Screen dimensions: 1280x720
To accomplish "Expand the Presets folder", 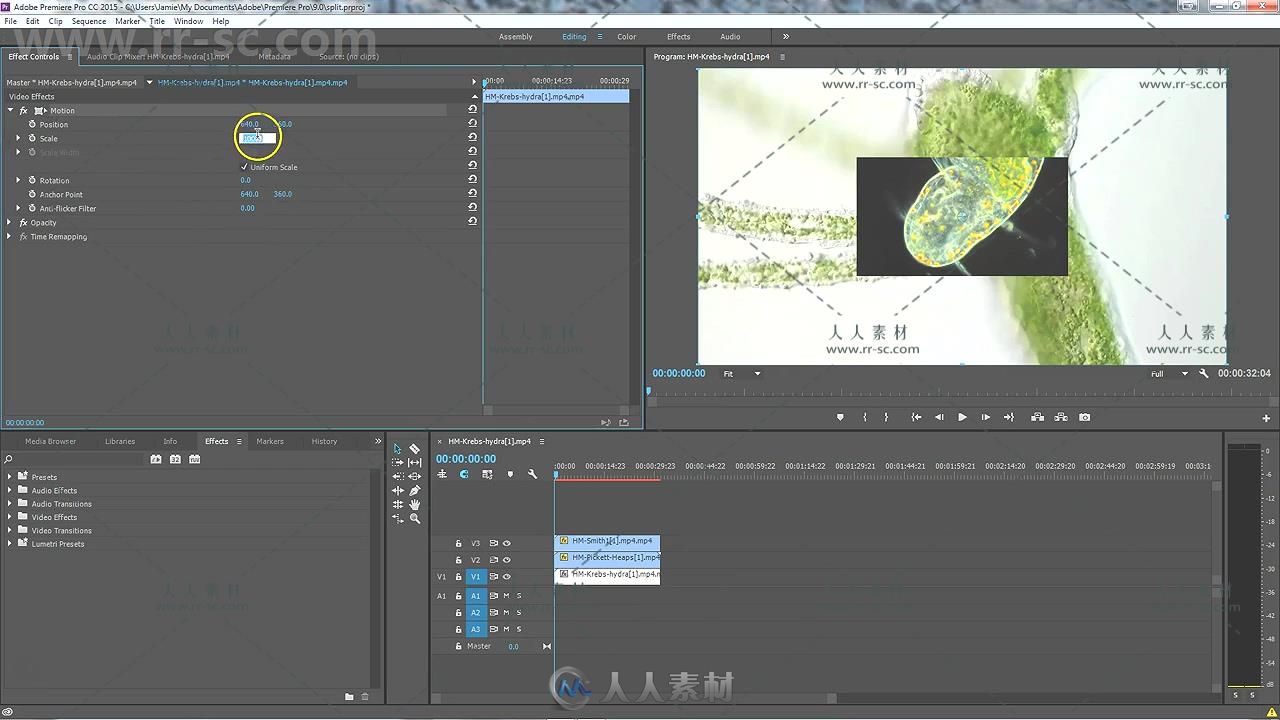I will coord(10,477).
